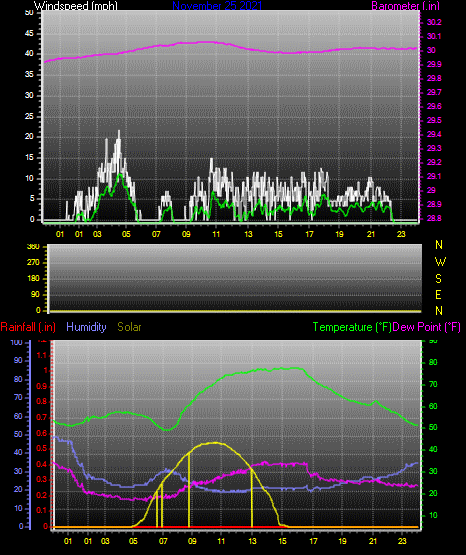466x555 pixels.
Task: Click 0.2 on the red rainfall axis
Action: coord(42,495)
